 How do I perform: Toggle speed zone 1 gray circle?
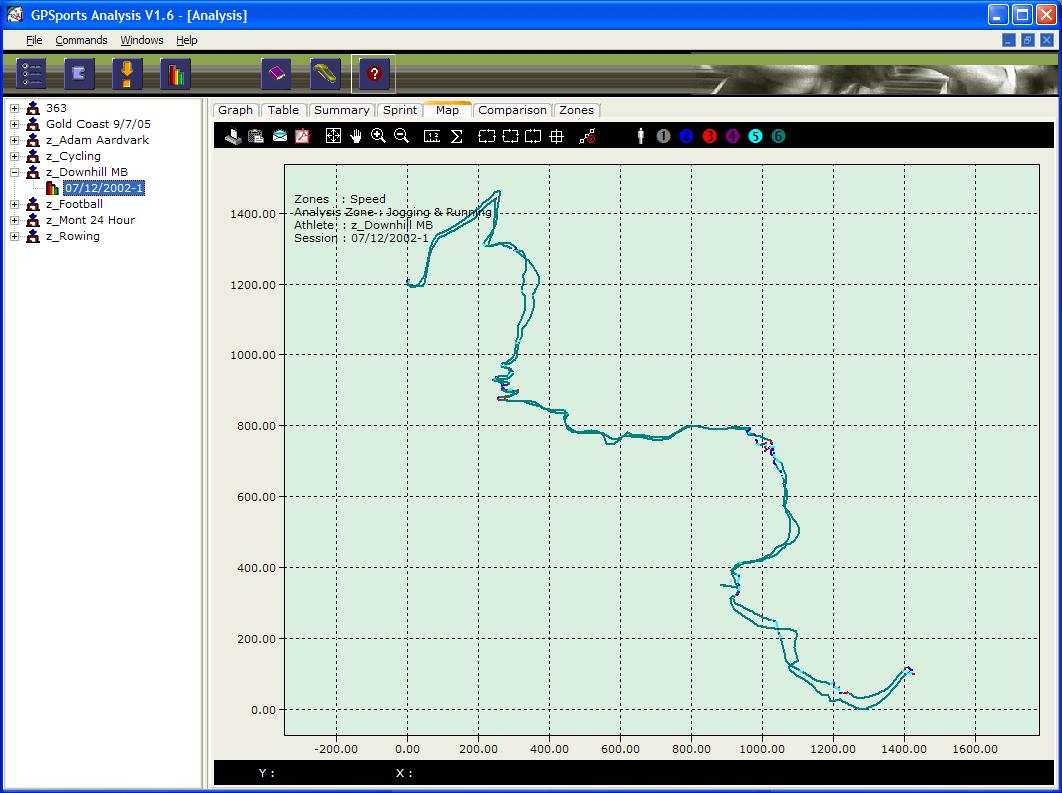tap(663, 136)
